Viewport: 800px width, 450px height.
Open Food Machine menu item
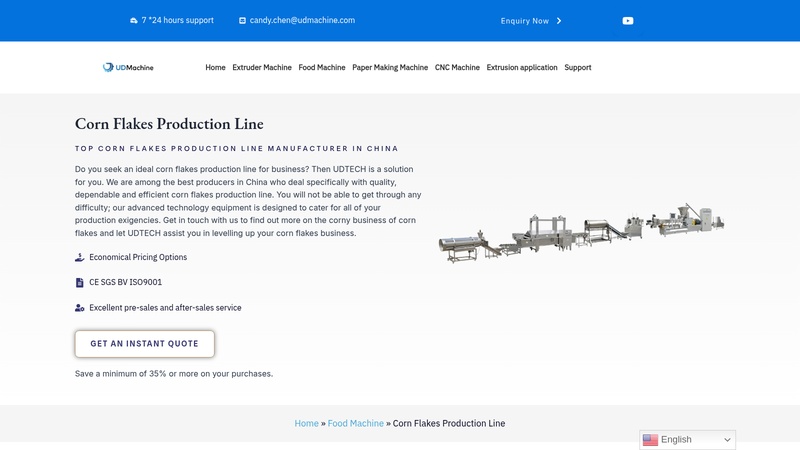322,67
